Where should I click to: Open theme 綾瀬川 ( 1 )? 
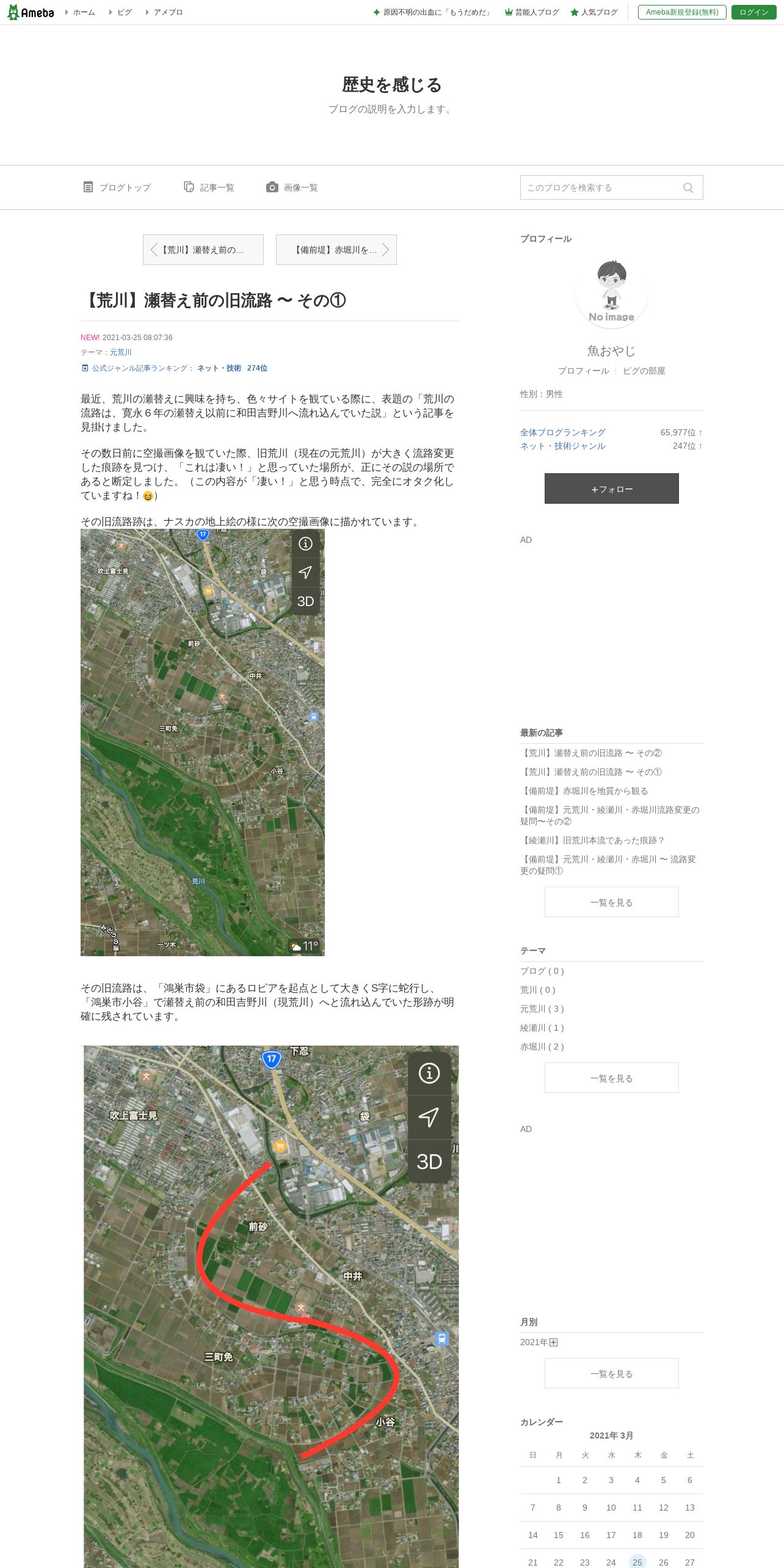[542, 1028]
